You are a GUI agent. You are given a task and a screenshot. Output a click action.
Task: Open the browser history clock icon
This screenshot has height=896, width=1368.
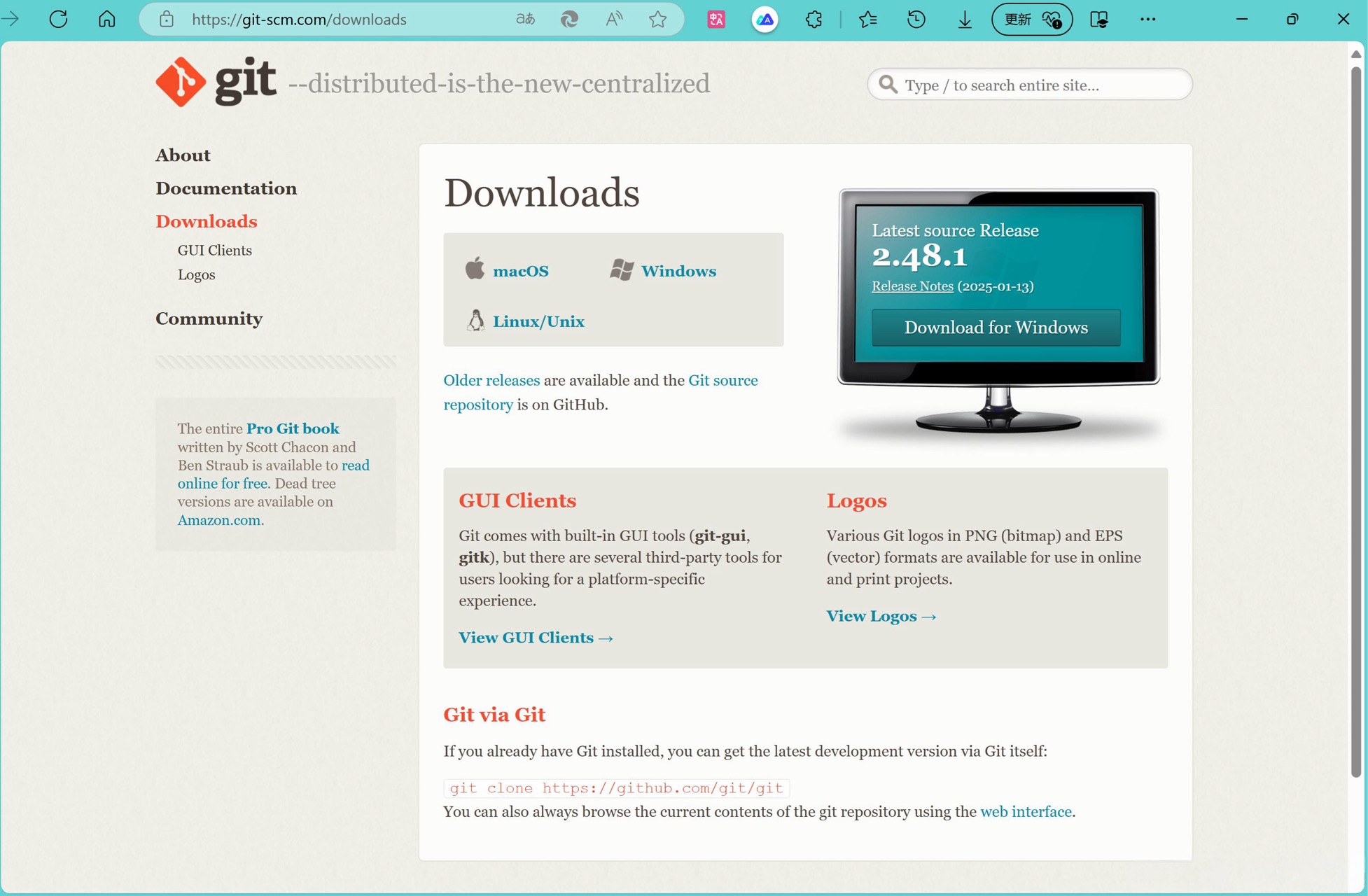pyautogui.click(x=916, y=19)
